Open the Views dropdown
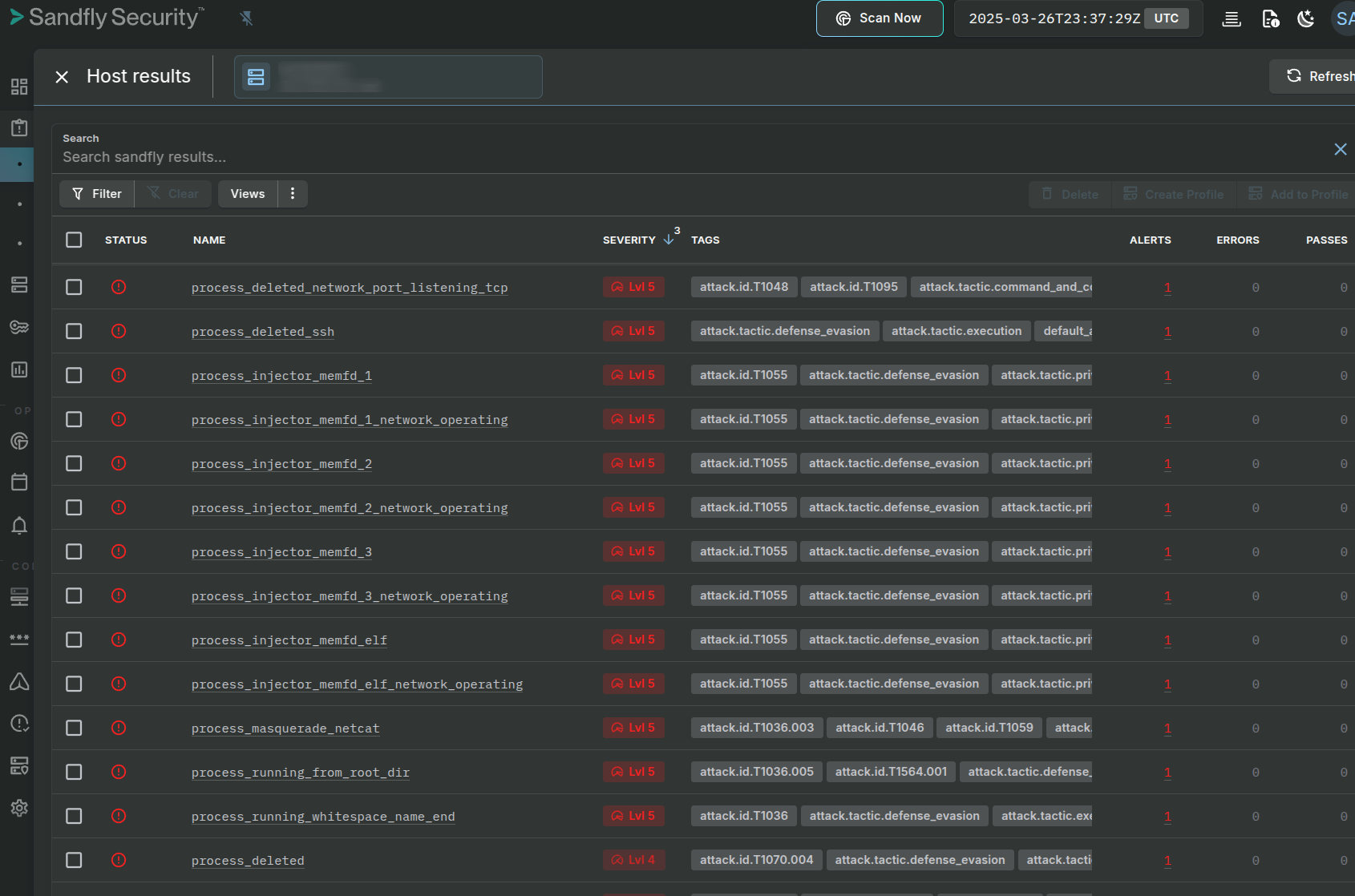This screenshot has height=896, width=1355. pyautogui.click(x=247, y=193)
